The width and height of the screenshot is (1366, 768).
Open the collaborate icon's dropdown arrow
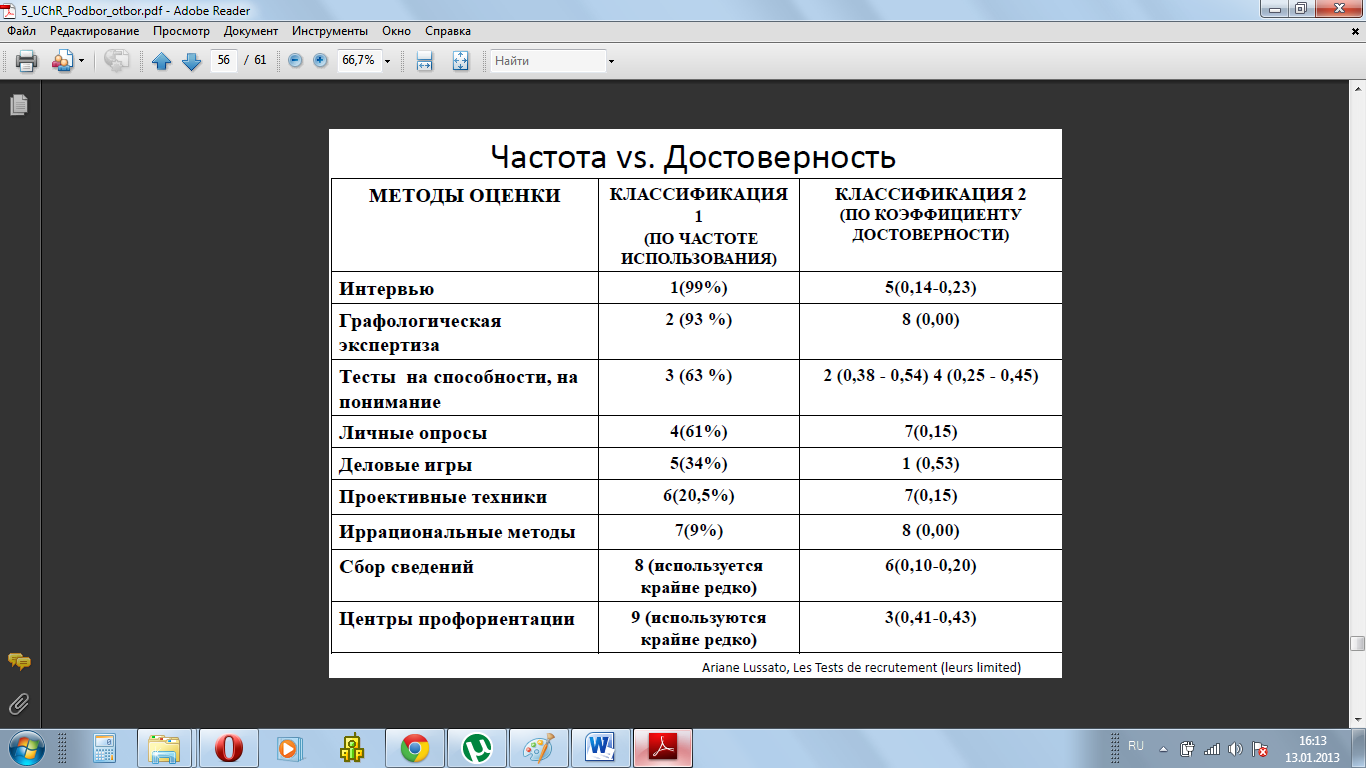81,61
